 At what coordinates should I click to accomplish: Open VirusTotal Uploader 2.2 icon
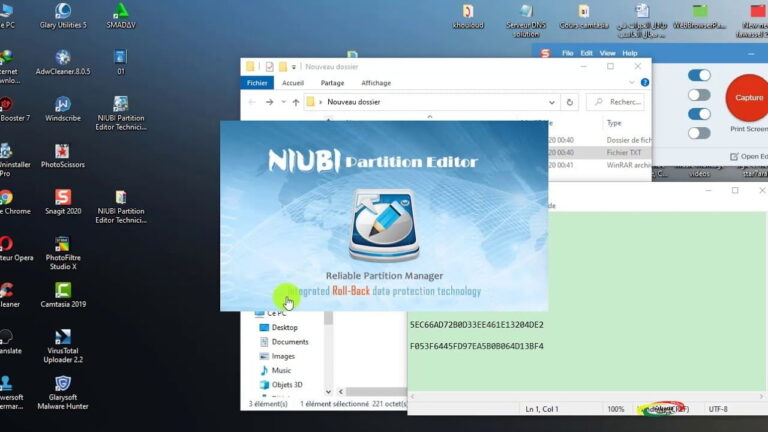pos(63,346)
